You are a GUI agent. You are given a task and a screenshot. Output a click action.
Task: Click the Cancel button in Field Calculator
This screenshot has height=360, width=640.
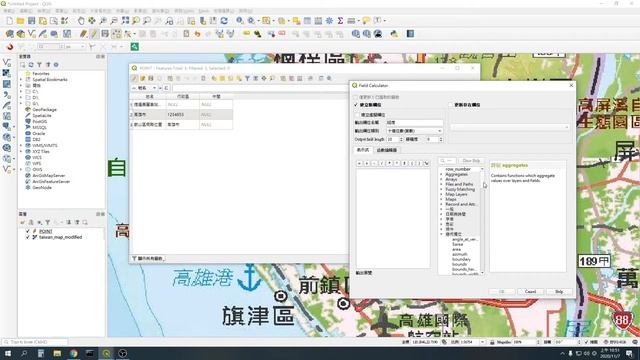(x=530, y=291)
